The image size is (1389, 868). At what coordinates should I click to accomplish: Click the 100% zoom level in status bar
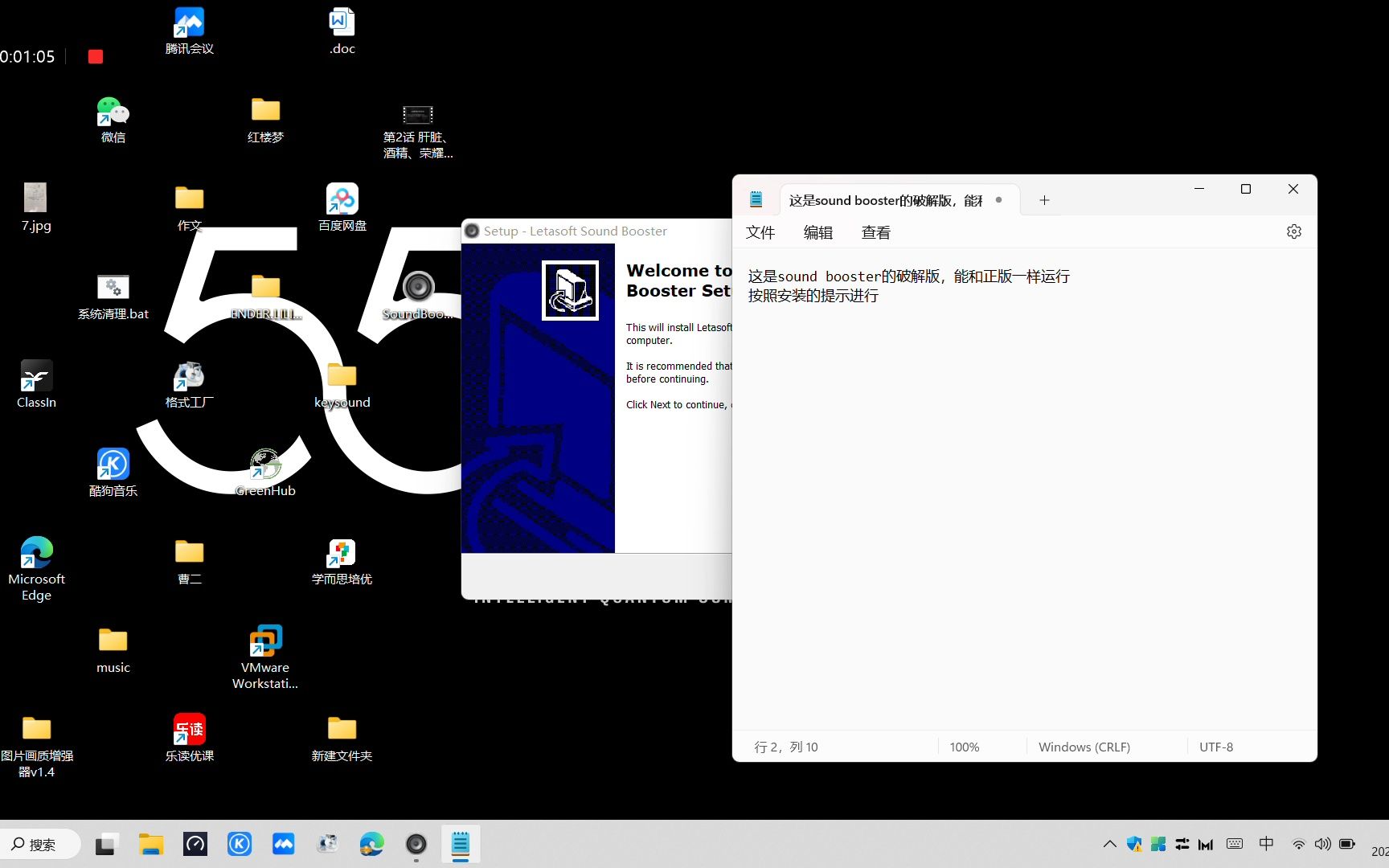[x=965, y=747]
